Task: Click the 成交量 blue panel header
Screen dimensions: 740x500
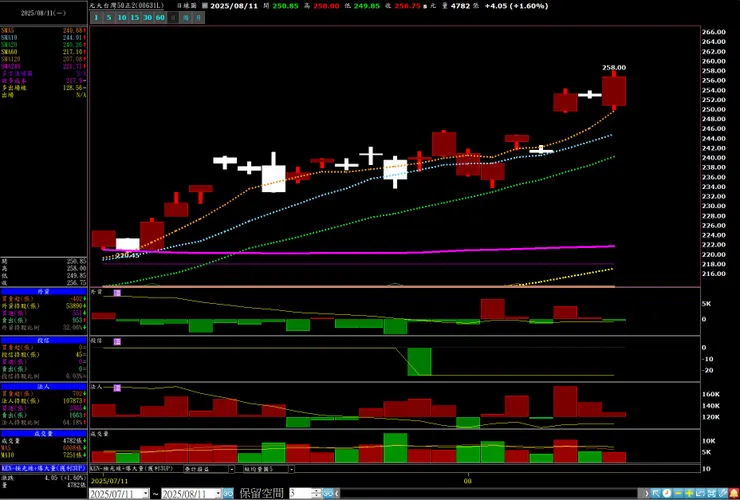Action: pos(43,433)
